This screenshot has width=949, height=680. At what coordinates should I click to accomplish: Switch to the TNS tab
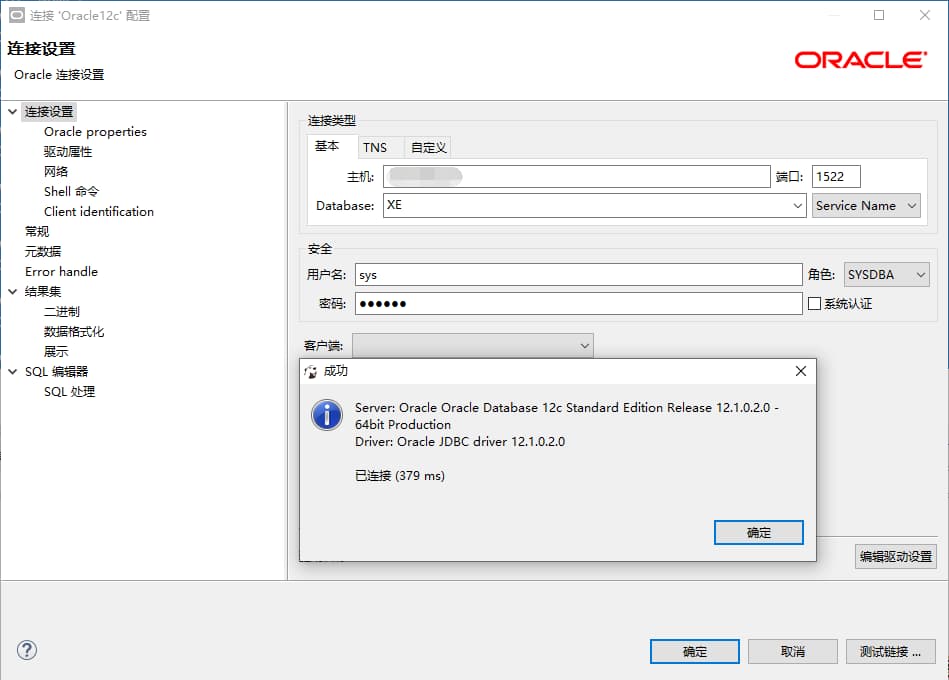pyautogui.click(x=375, y=148)
